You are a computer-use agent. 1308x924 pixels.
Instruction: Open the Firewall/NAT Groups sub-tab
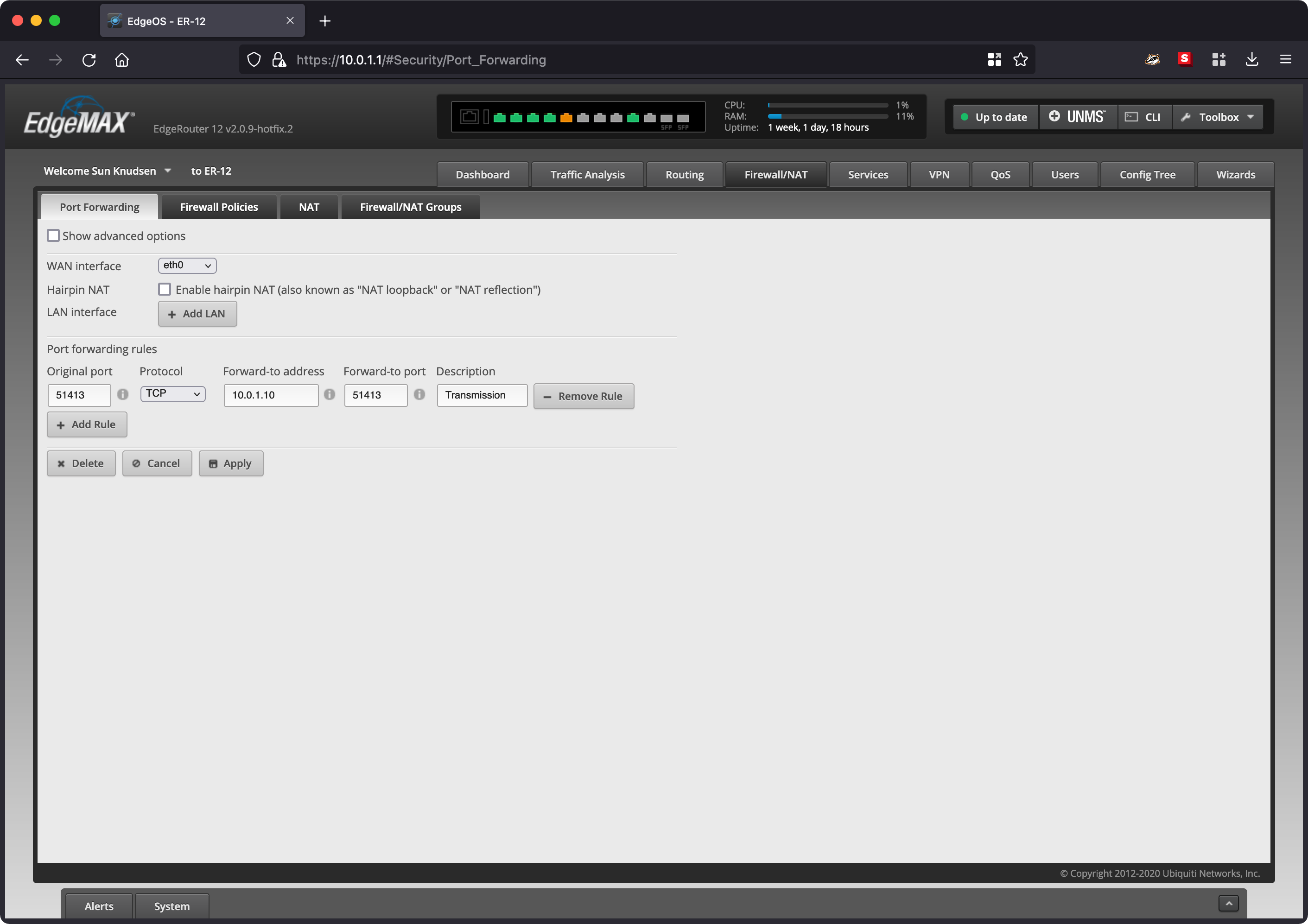pyautogui.click(x=410, y=207)
